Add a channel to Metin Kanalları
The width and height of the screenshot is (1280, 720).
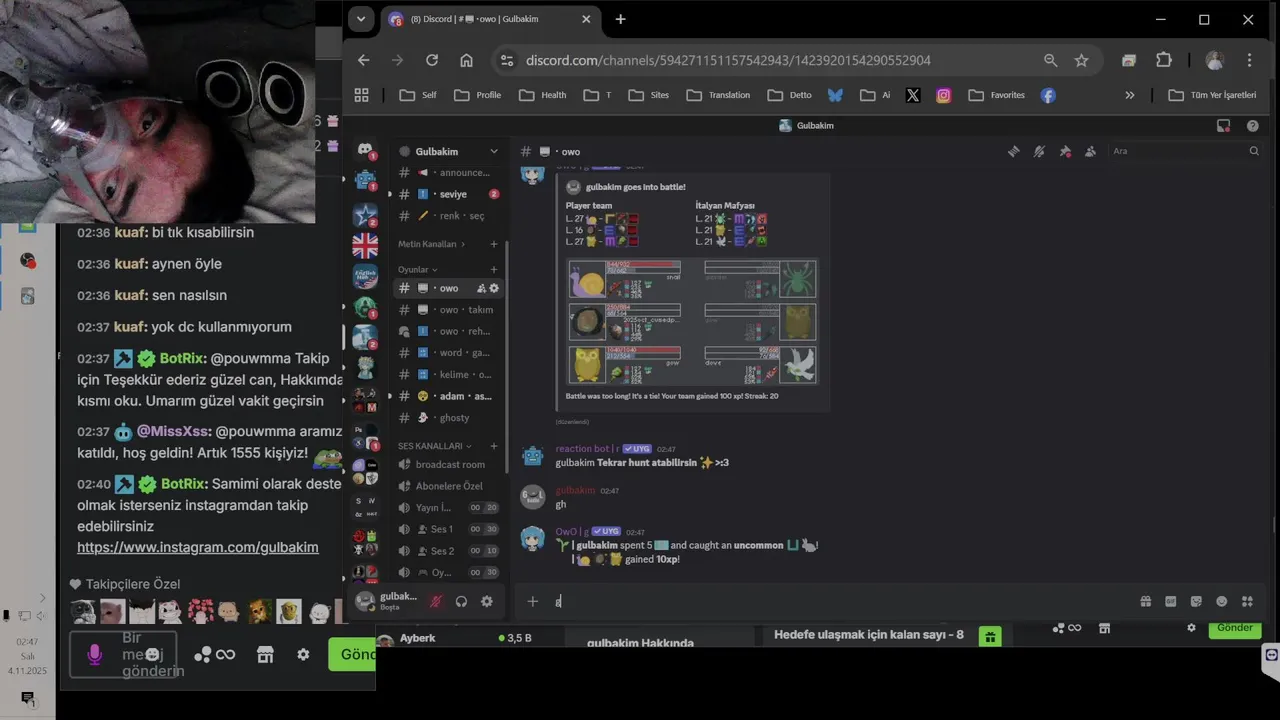click(493, 244)
